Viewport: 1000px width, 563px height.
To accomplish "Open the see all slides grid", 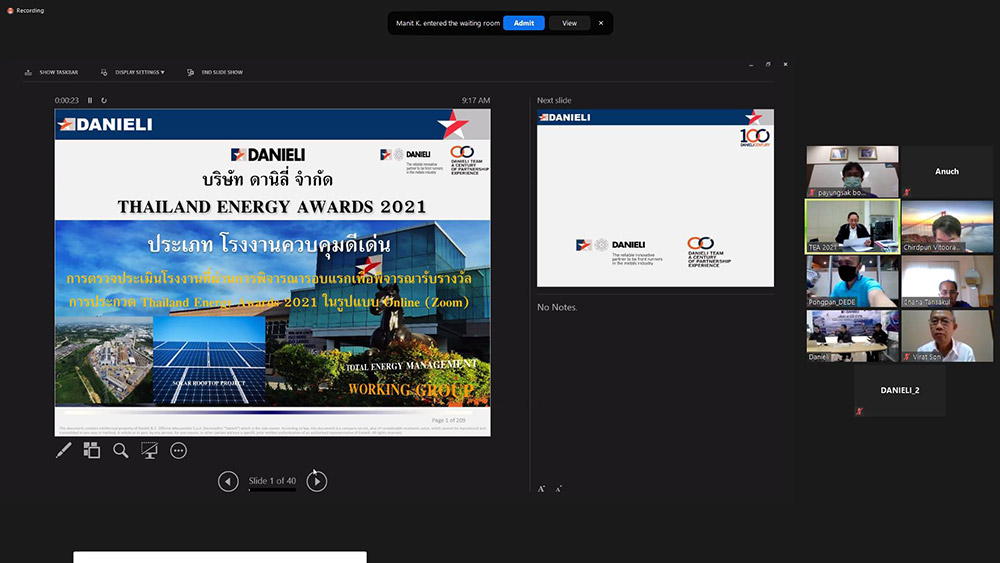I will coord(92,451).
